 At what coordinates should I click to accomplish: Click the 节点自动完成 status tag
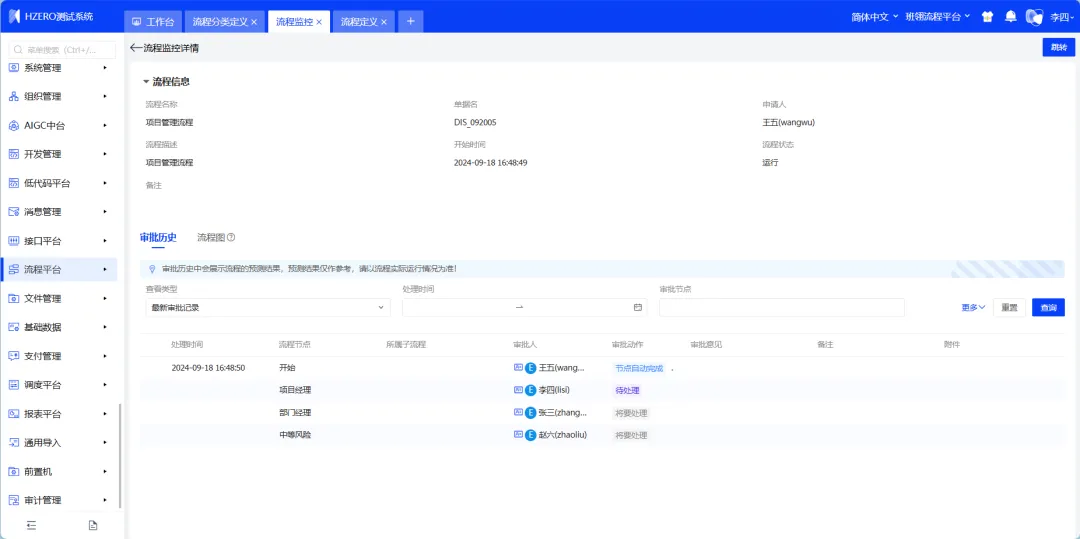(x=639, y=368)
